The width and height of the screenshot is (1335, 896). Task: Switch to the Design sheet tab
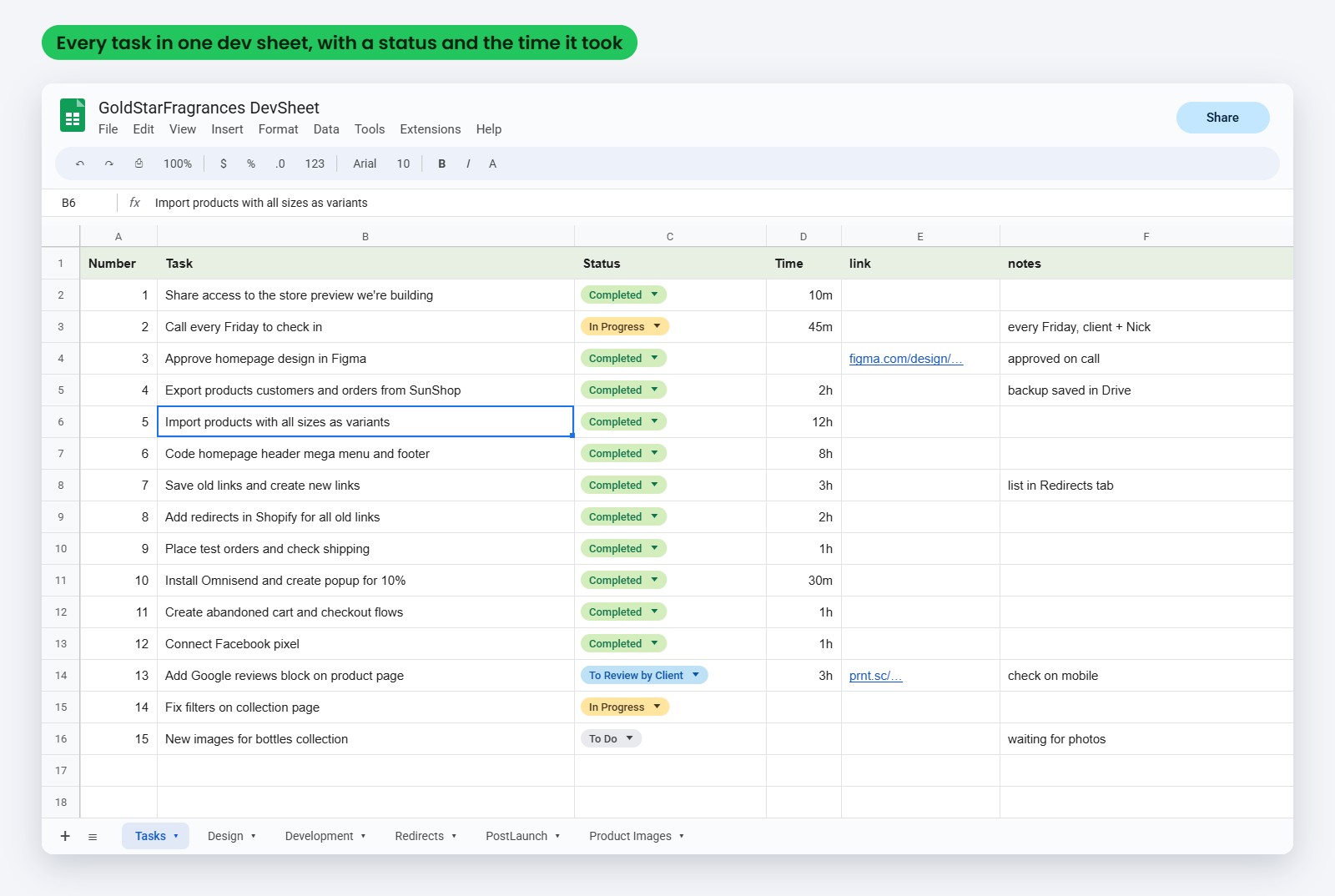[x=231, y=836]
